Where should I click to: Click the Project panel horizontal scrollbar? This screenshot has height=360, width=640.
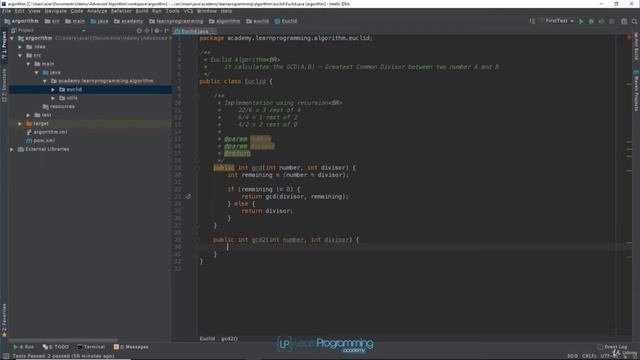63,340
